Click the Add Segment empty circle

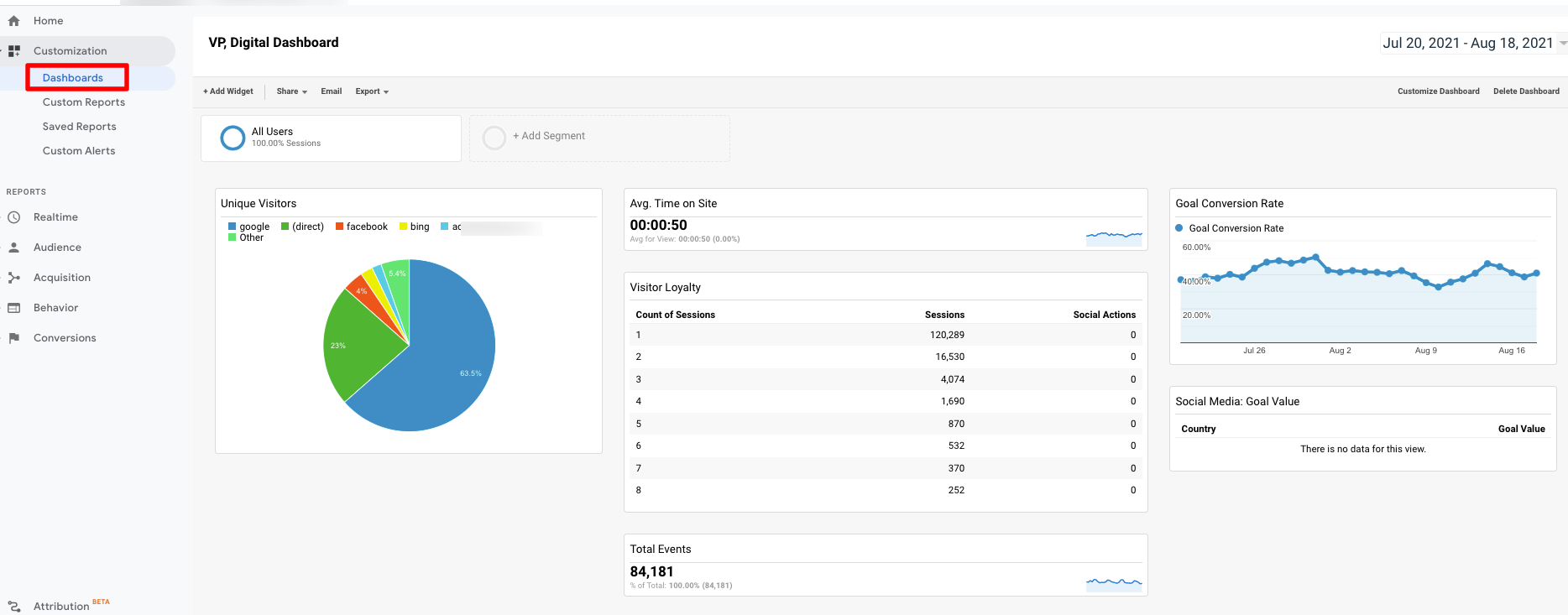tap(494, 138)
